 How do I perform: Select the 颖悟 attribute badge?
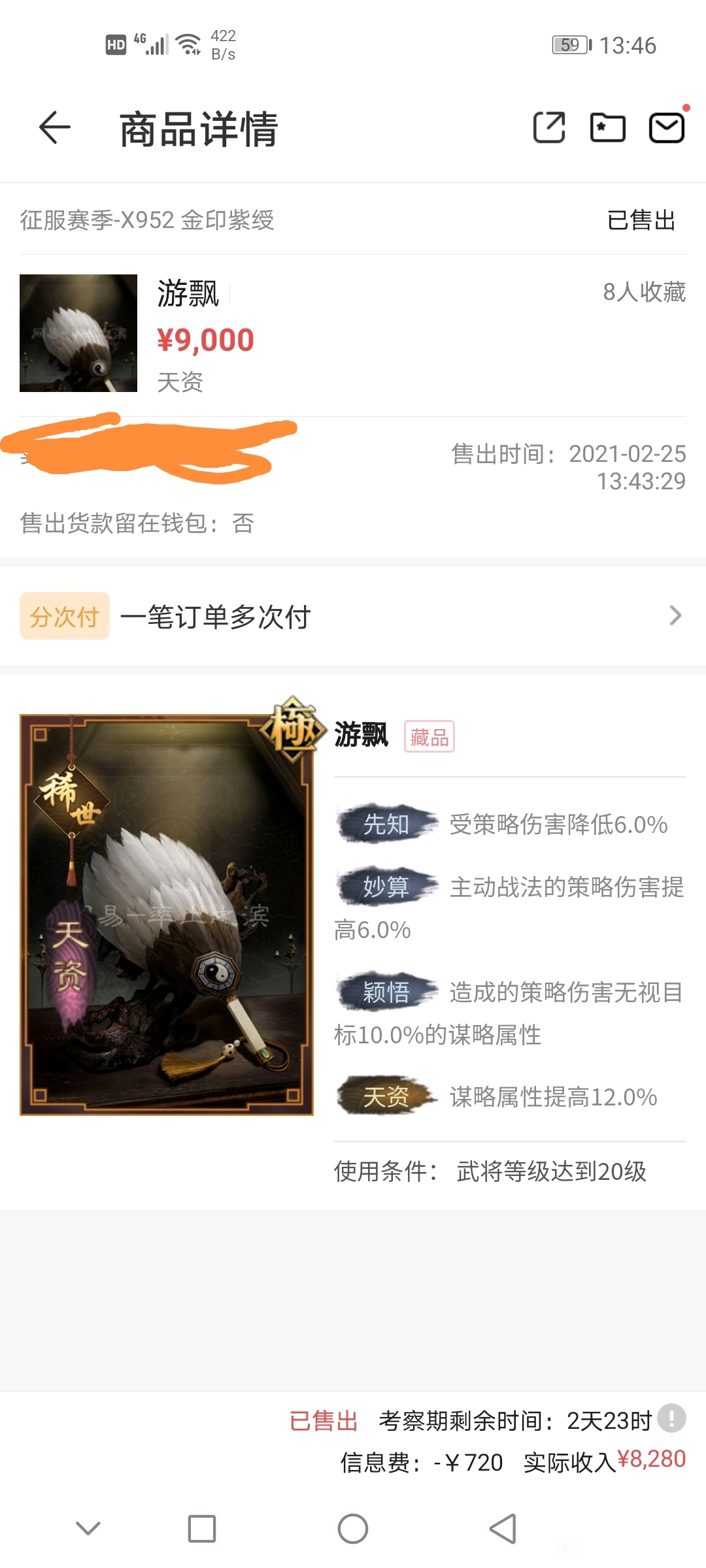(x=386, y=992)
